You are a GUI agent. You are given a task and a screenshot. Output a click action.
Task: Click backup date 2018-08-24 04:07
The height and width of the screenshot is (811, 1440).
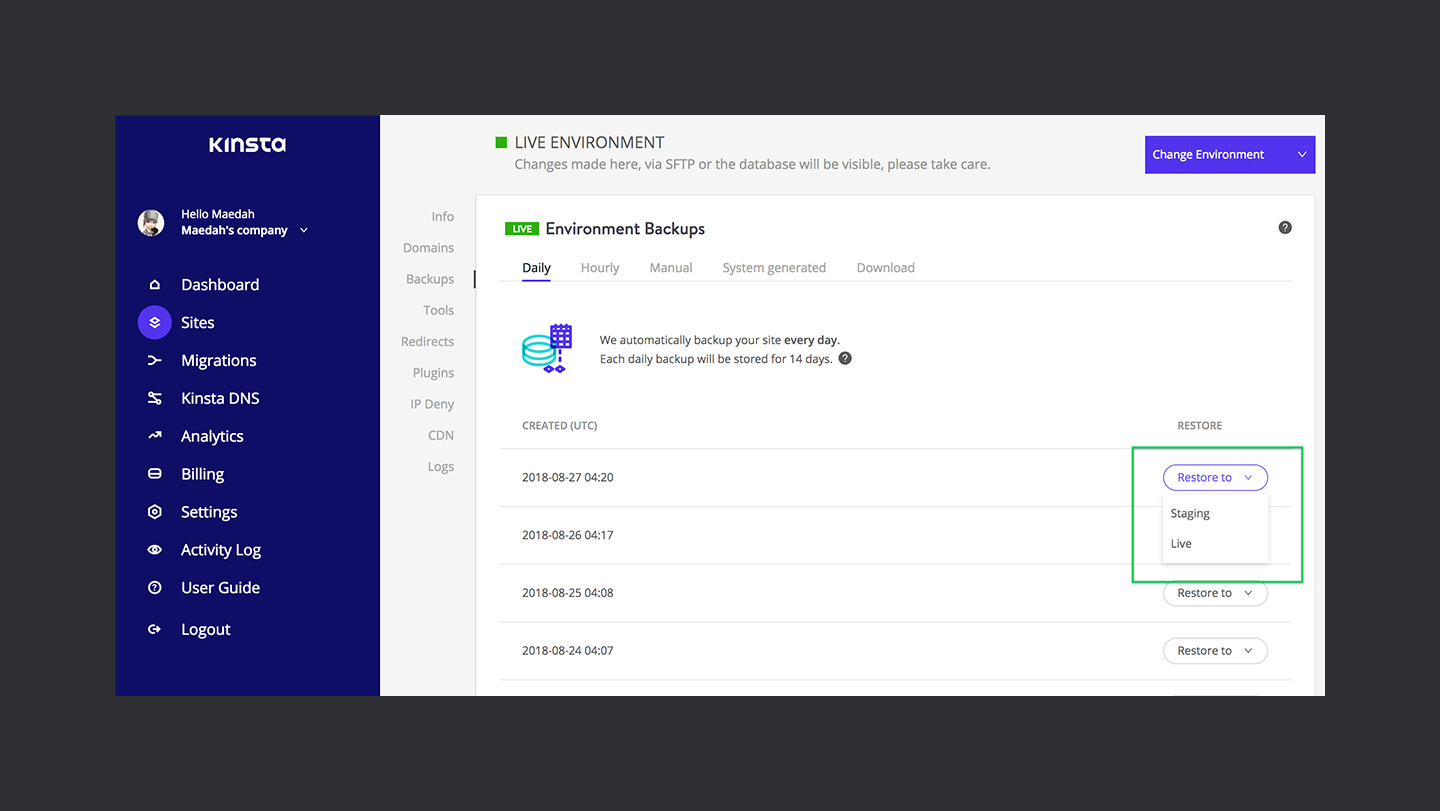(568, 651)
